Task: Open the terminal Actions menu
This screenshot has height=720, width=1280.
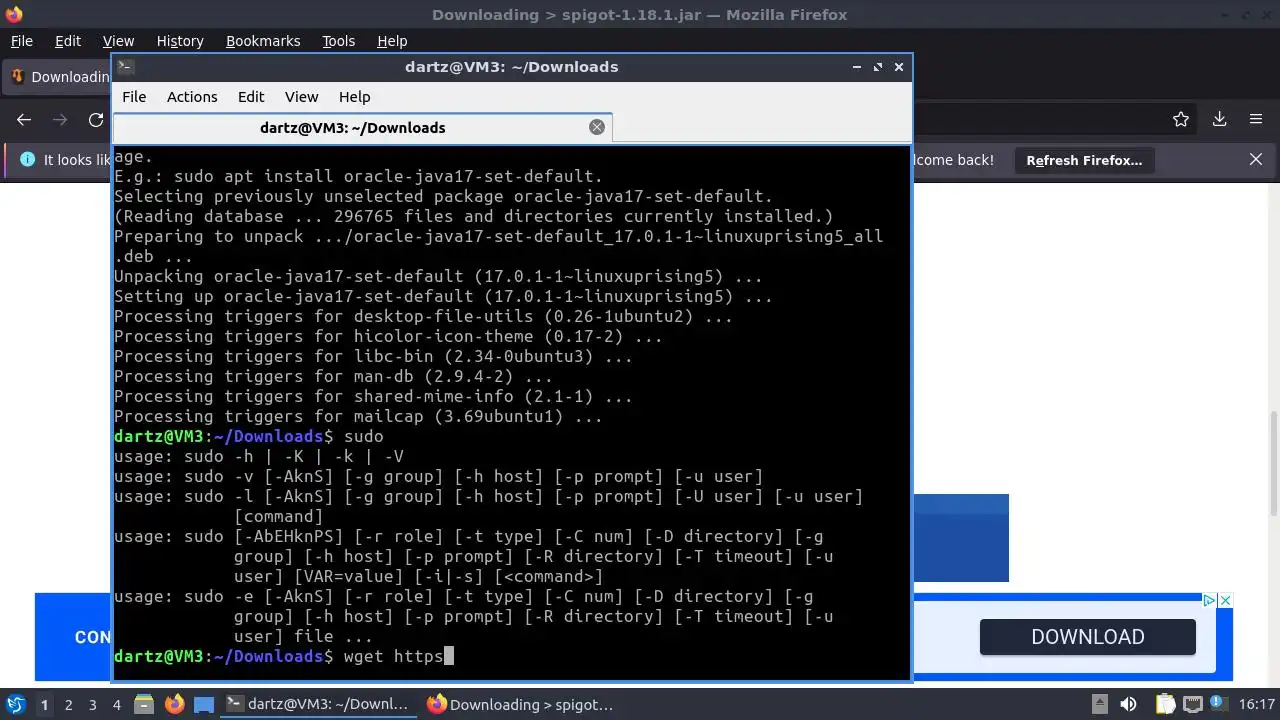Action: point(192,97)
